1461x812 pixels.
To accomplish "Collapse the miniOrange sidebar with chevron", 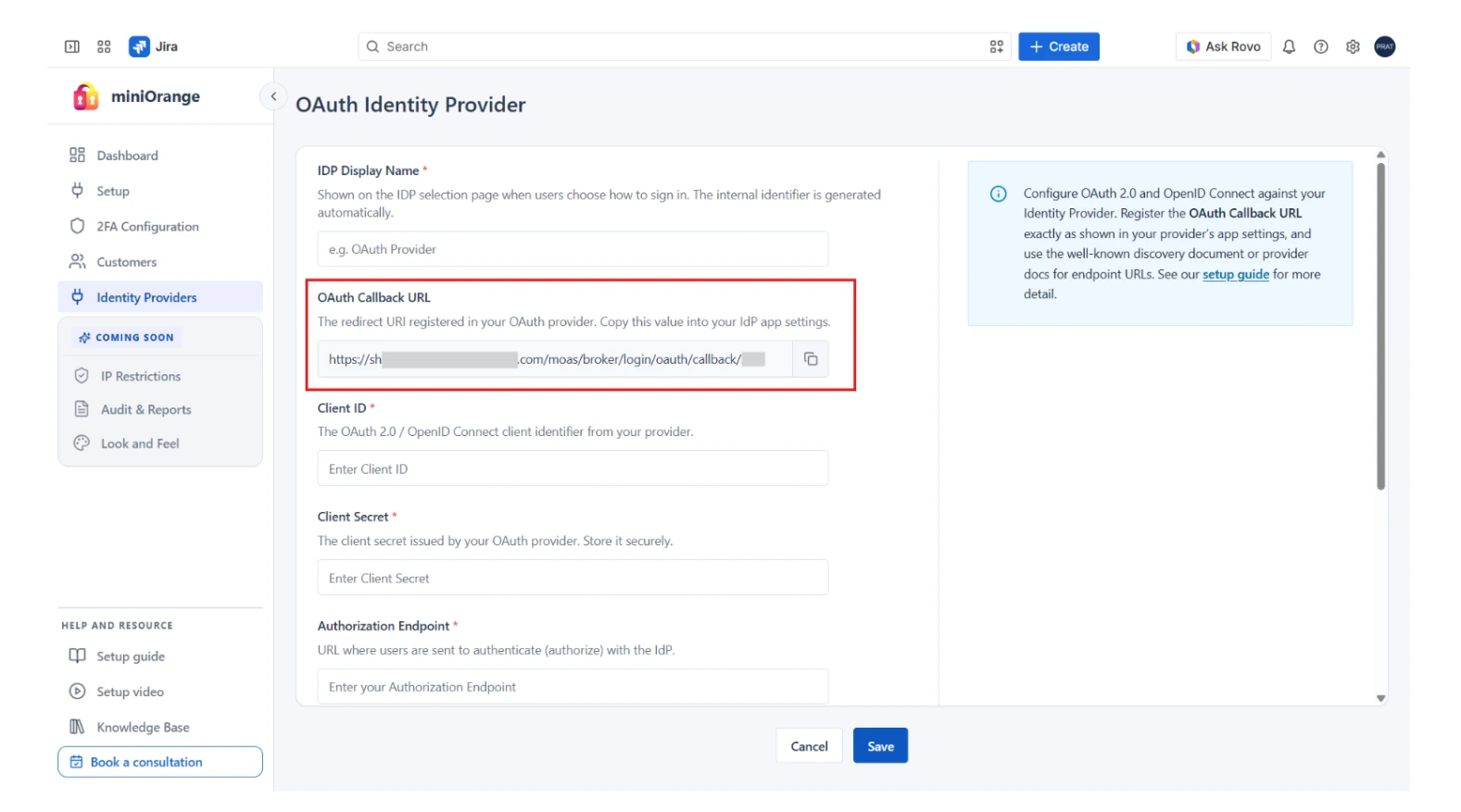I will click(273, 96).
